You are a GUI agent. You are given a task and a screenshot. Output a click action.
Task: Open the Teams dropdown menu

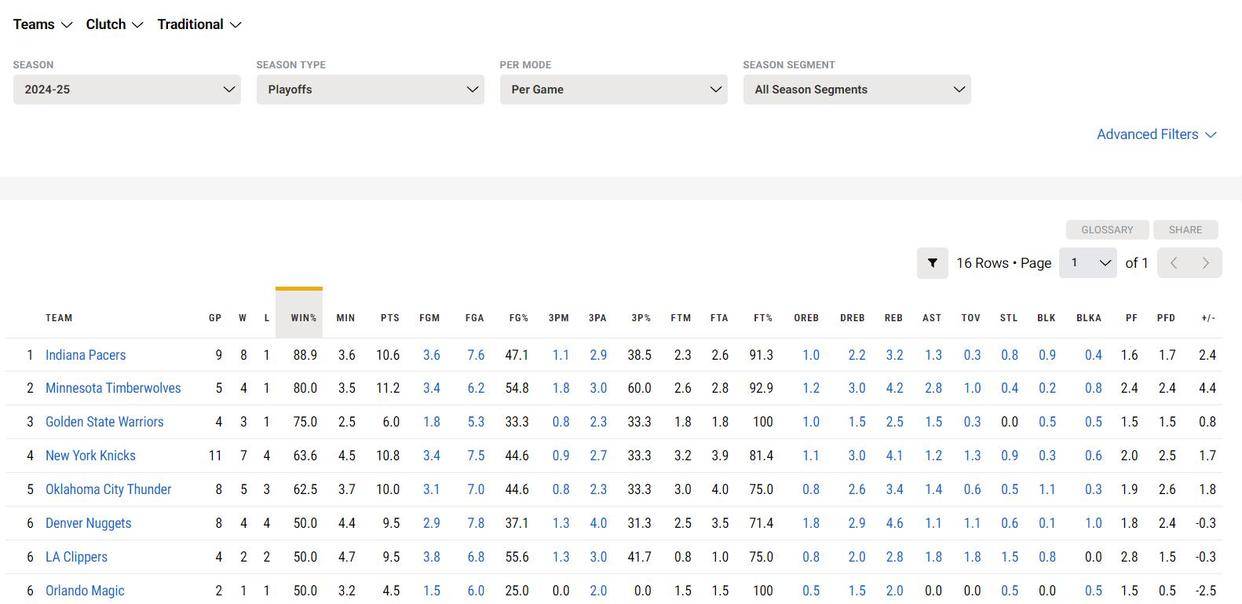tap(43, 24)
